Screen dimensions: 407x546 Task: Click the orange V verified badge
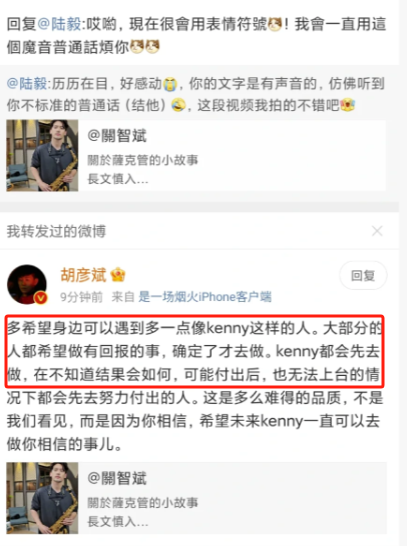[x=41, y=298]
